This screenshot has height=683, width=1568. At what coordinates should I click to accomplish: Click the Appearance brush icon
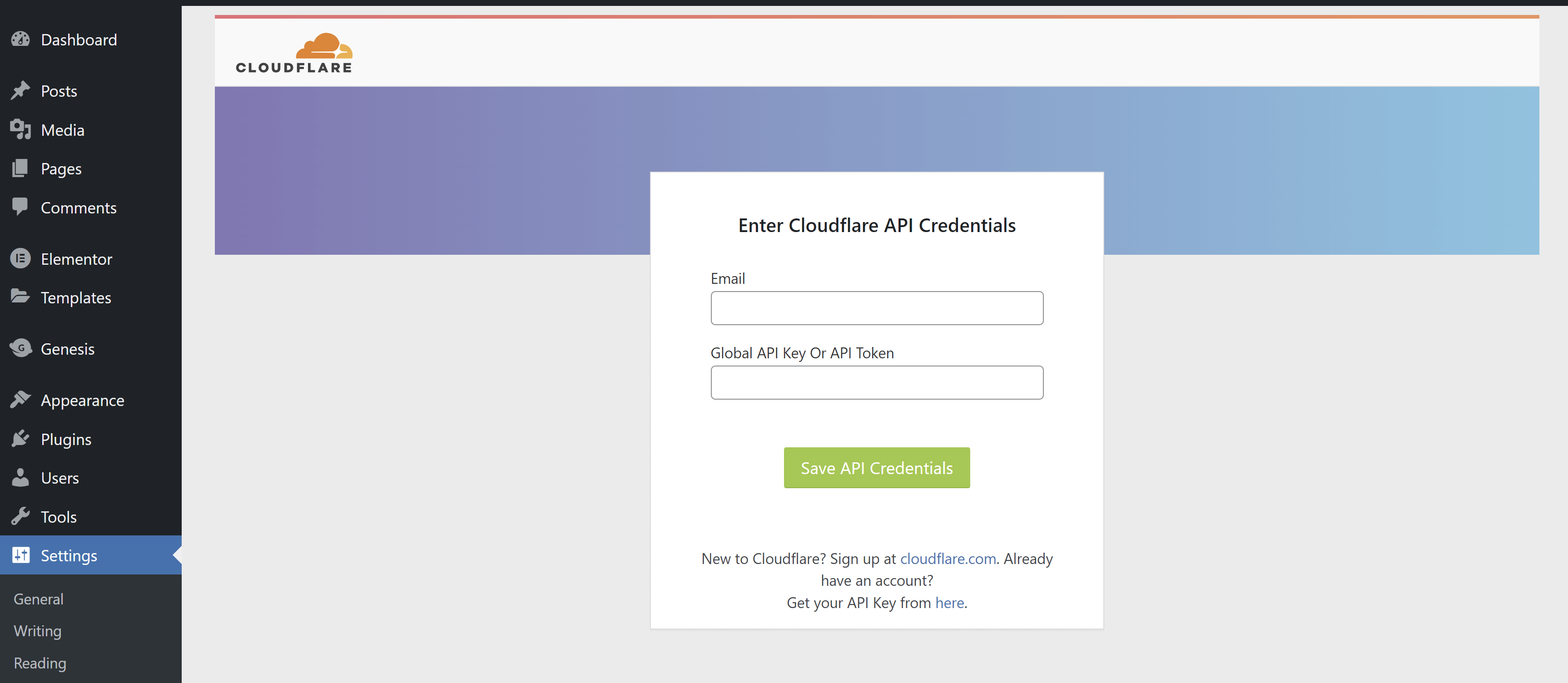(x=20, y=399)
